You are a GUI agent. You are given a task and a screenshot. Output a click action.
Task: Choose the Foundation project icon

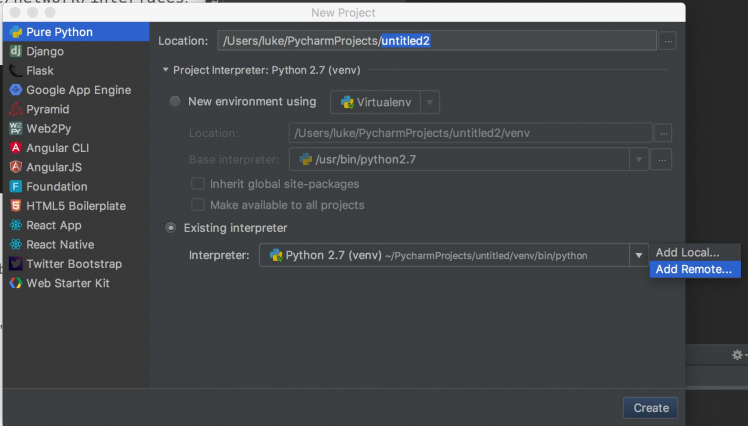16,187
